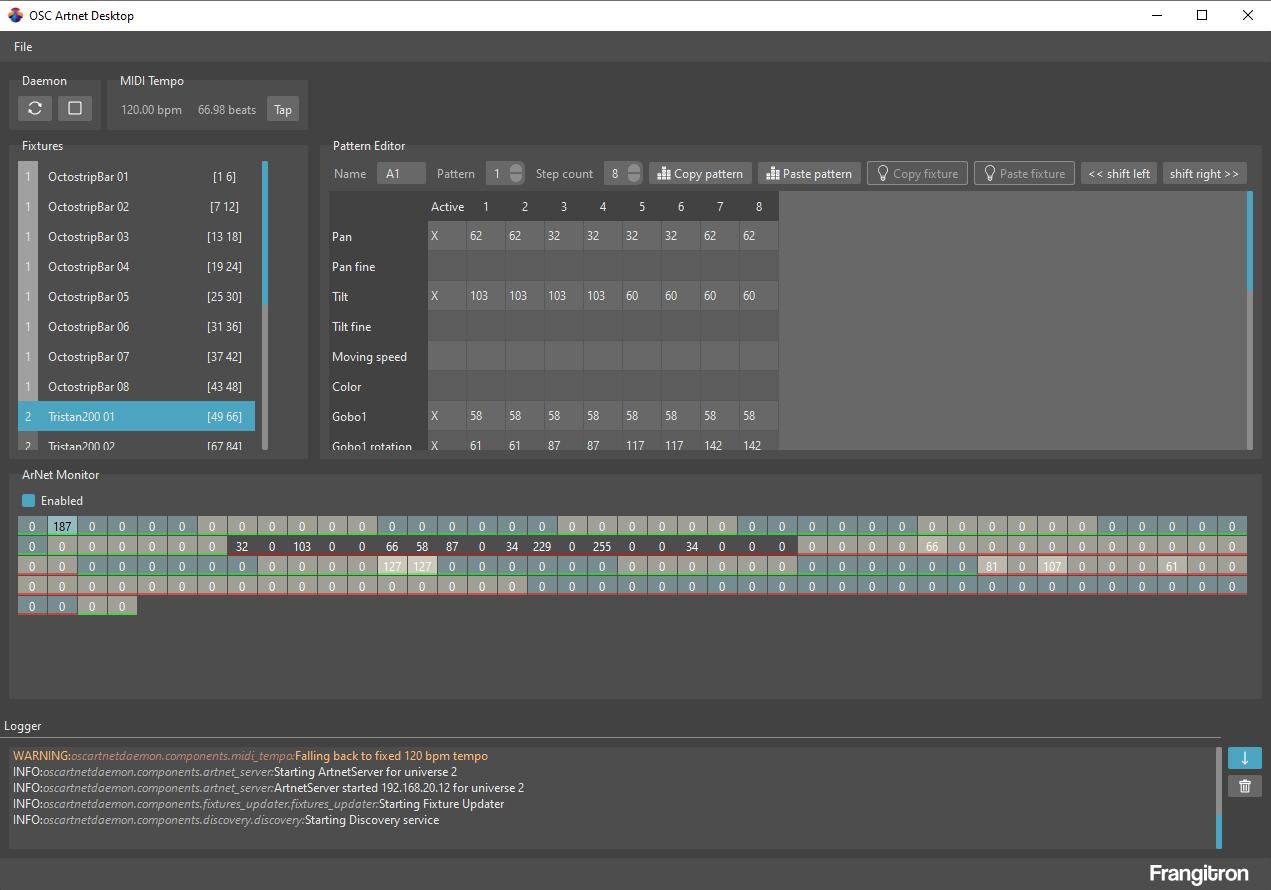
Task: Click the pattern Name input field
Action: coord(401,174)
